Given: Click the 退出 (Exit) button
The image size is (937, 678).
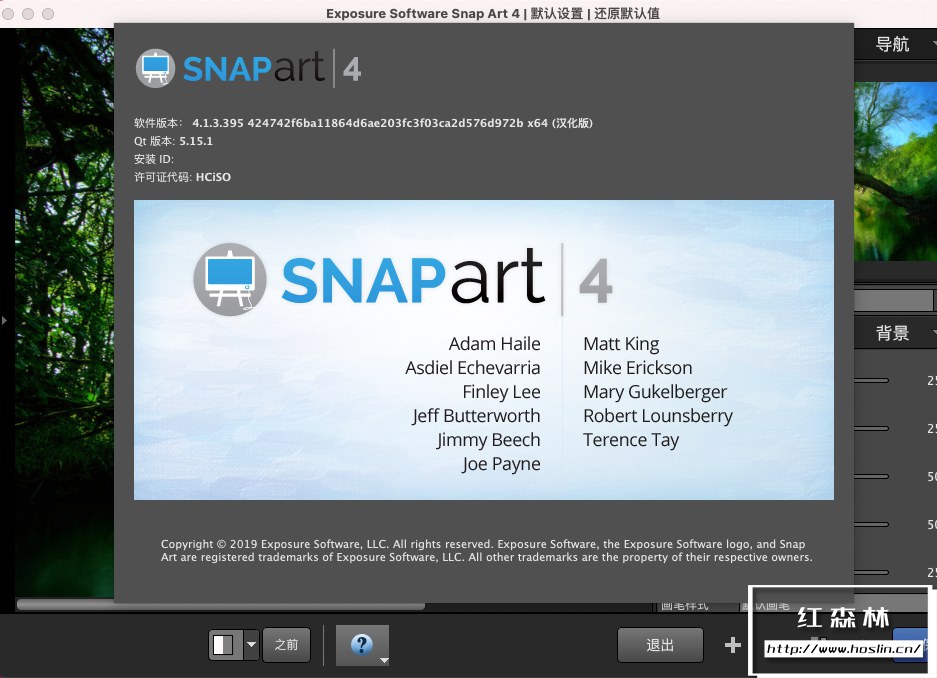Looking at the screenshot, I should [x=660, y=645].
